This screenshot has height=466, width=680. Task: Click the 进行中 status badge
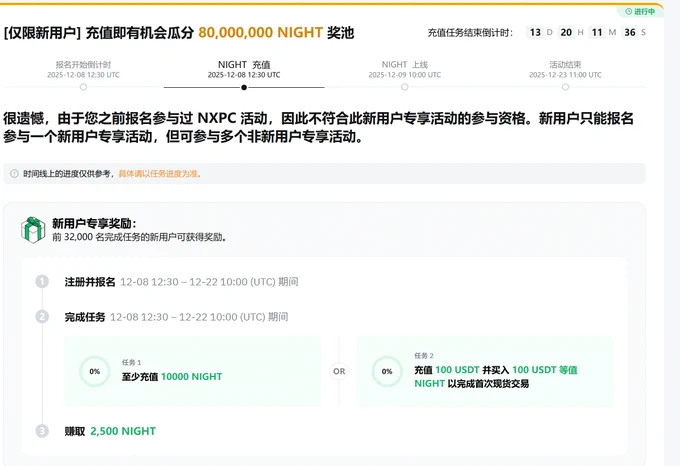tap(640, 12)
